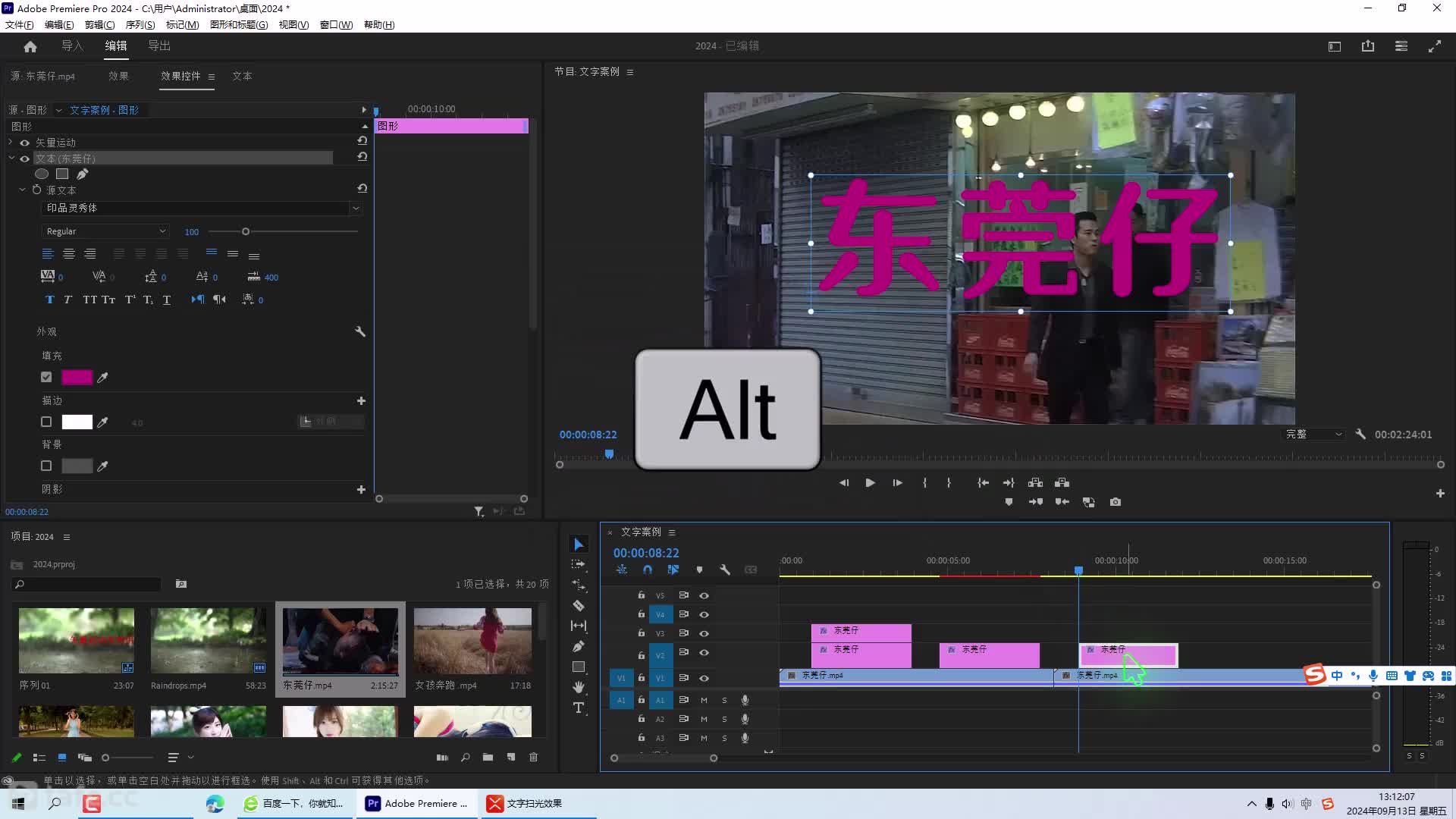The image size is (1456, 819).
Task: Expand vector motion properties
Action: [x=11, y=143]
